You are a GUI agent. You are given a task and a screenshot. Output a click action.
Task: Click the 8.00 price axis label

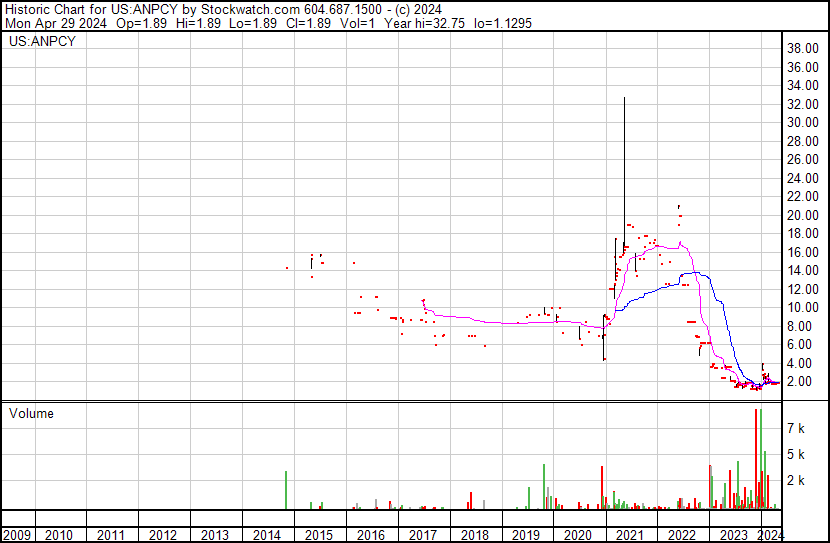(x=799, y=326)
